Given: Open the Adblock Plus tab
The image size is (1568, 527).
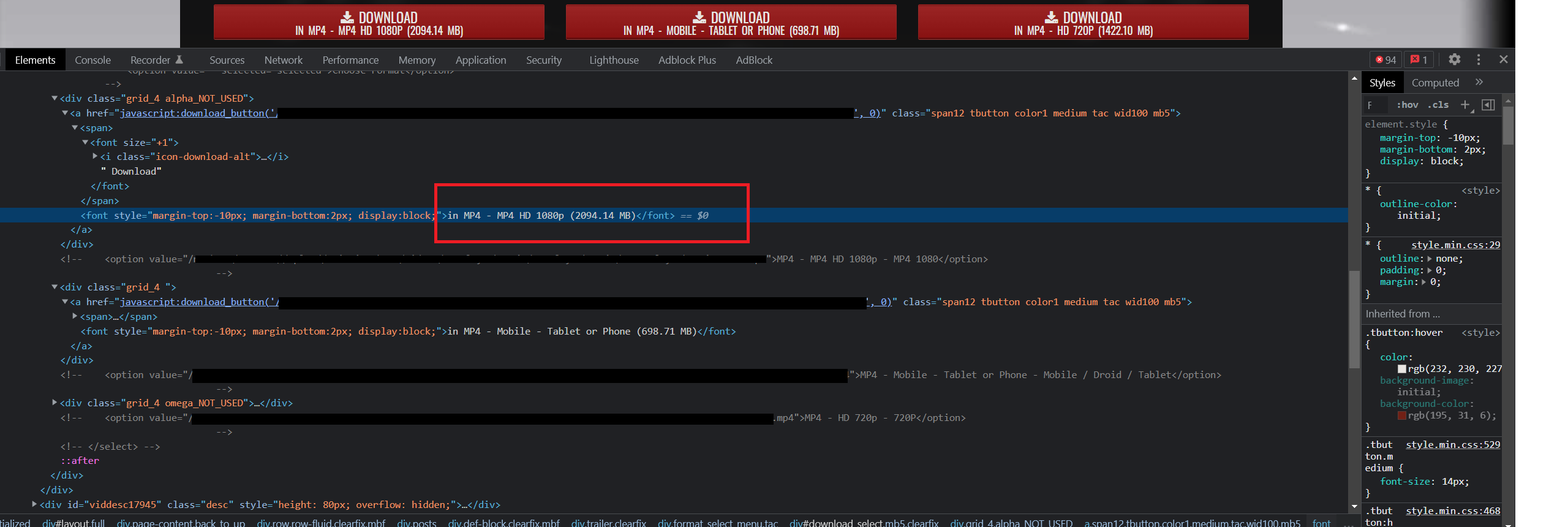Looking at the screenshot, I should click(x=687, y=60).
